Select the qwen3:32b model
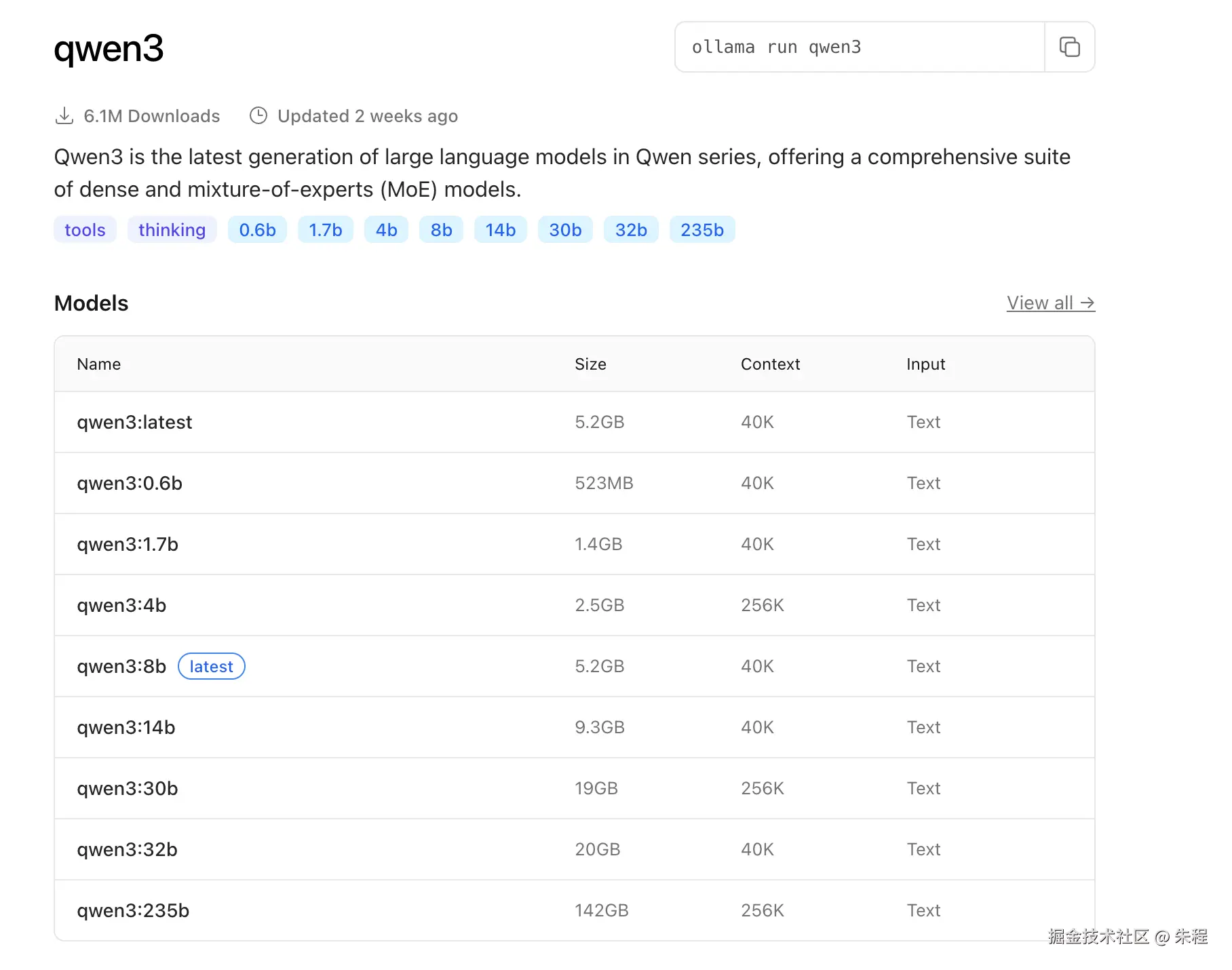This screenshot has width=1232, height=970. point(127,849)
